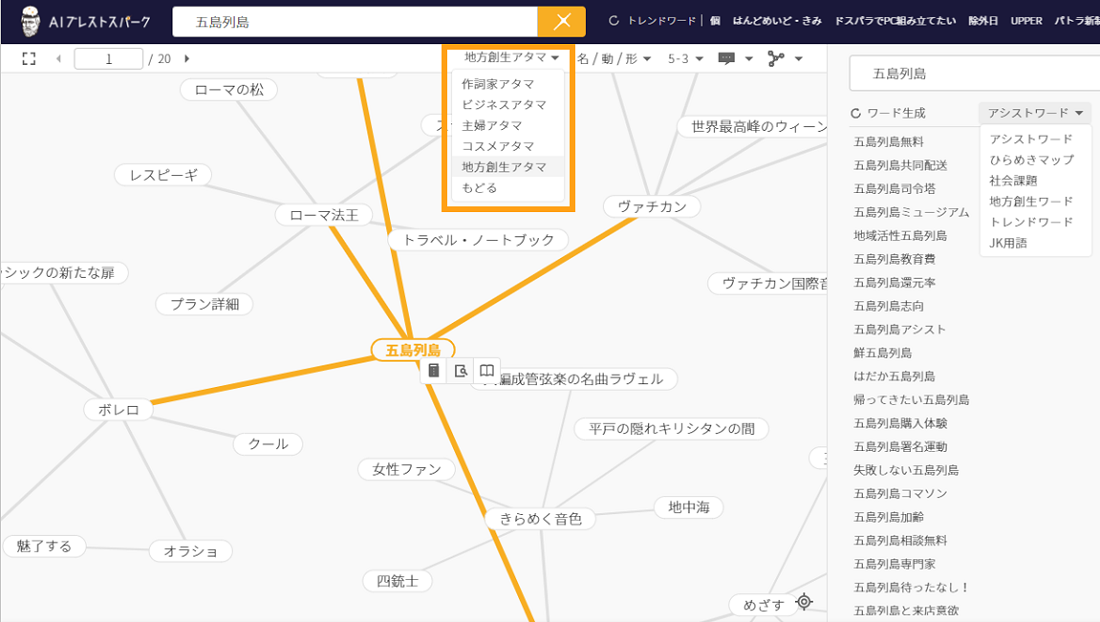Click the 女性ファン node
The image size is (1100, 622).
[406, 469]
